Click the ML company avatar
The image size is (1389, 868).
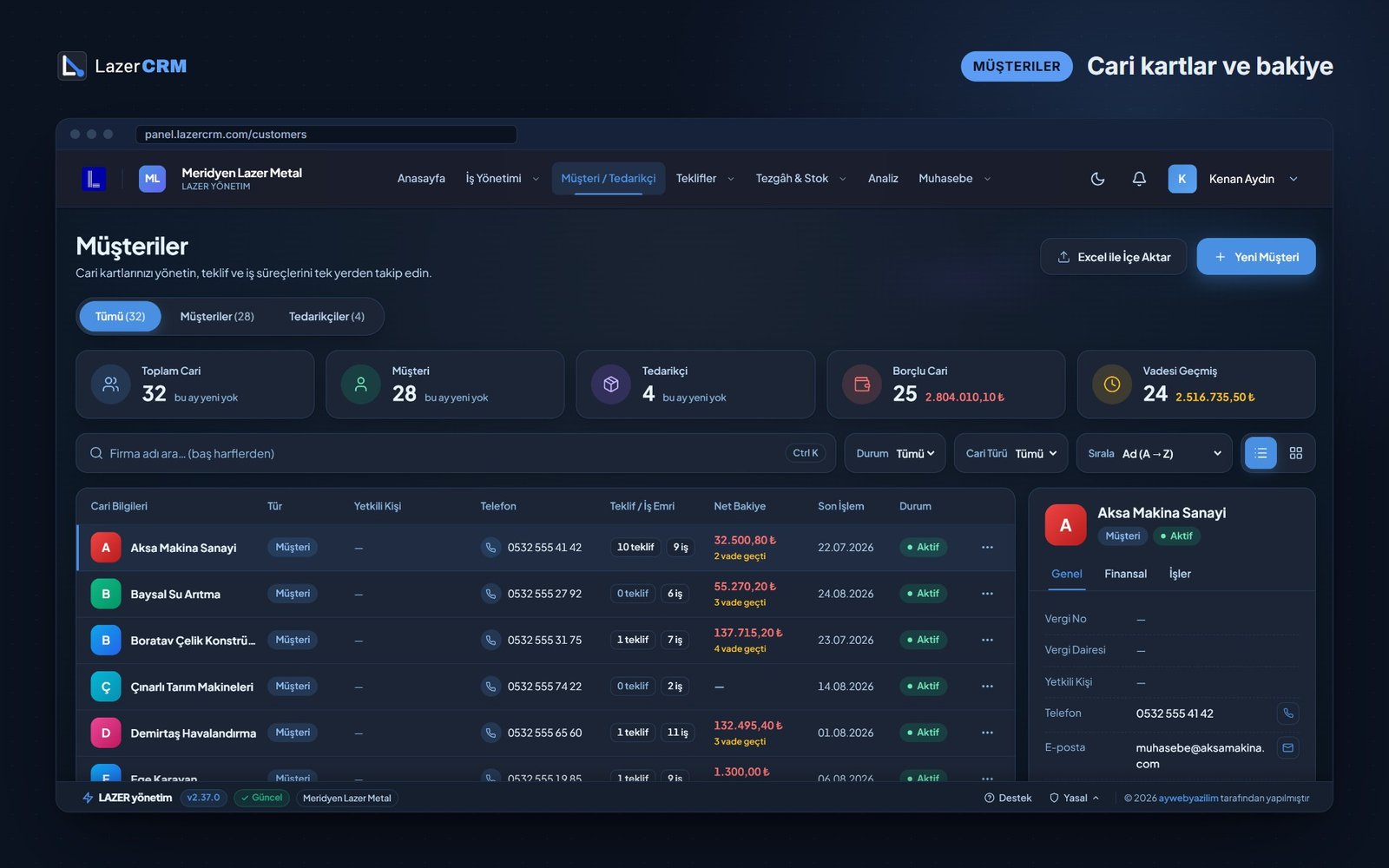click(152, 179)
